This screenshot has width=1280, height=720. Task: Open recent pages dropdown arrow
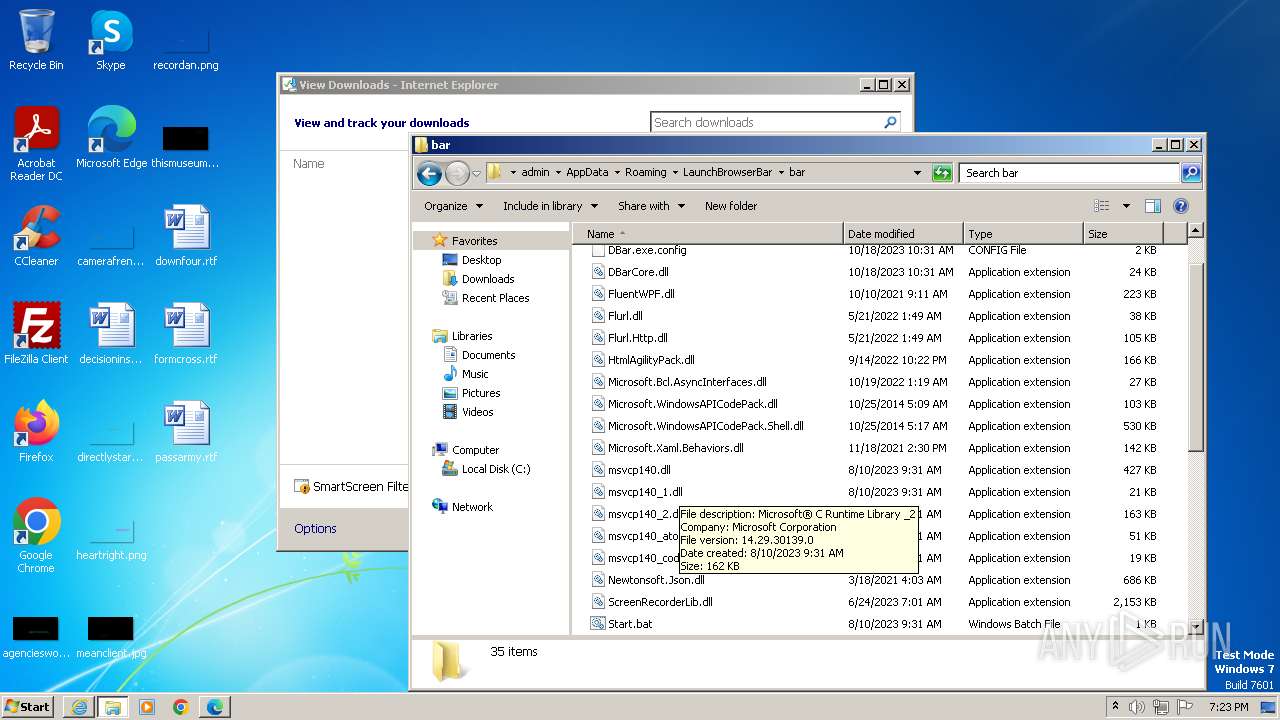476,173
